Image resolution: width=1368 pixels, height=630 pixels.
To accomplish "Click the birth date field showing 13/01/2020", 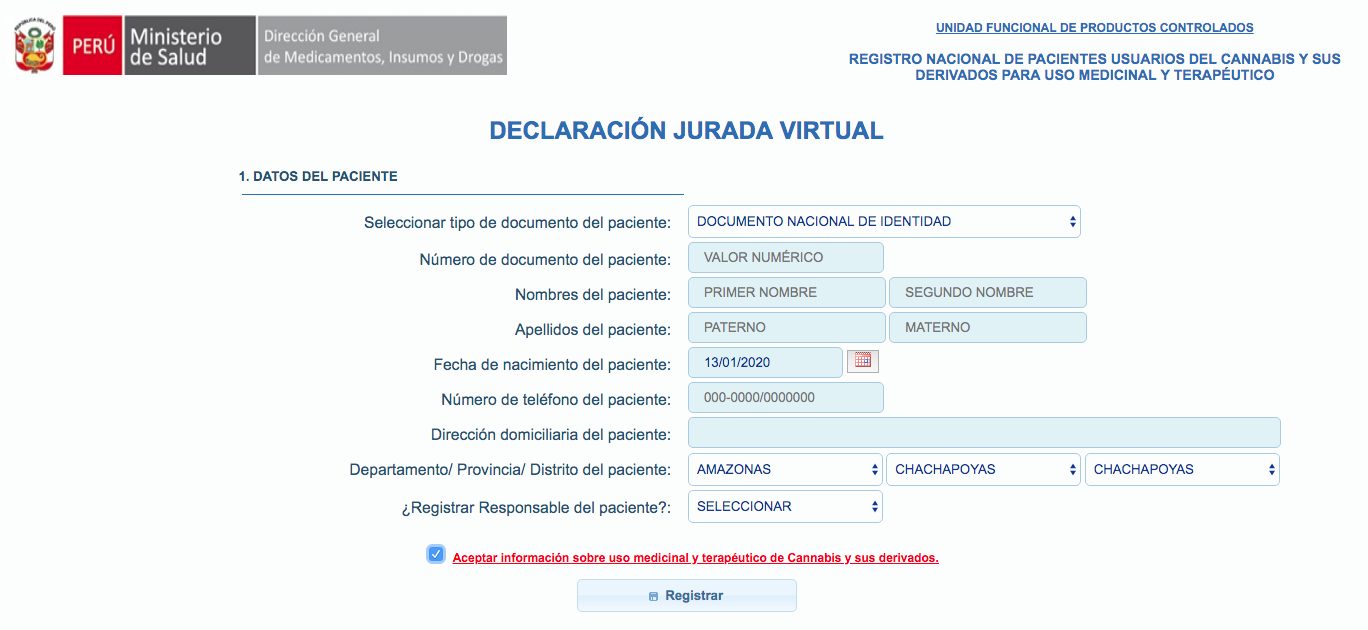I will (x=766, y=362).
